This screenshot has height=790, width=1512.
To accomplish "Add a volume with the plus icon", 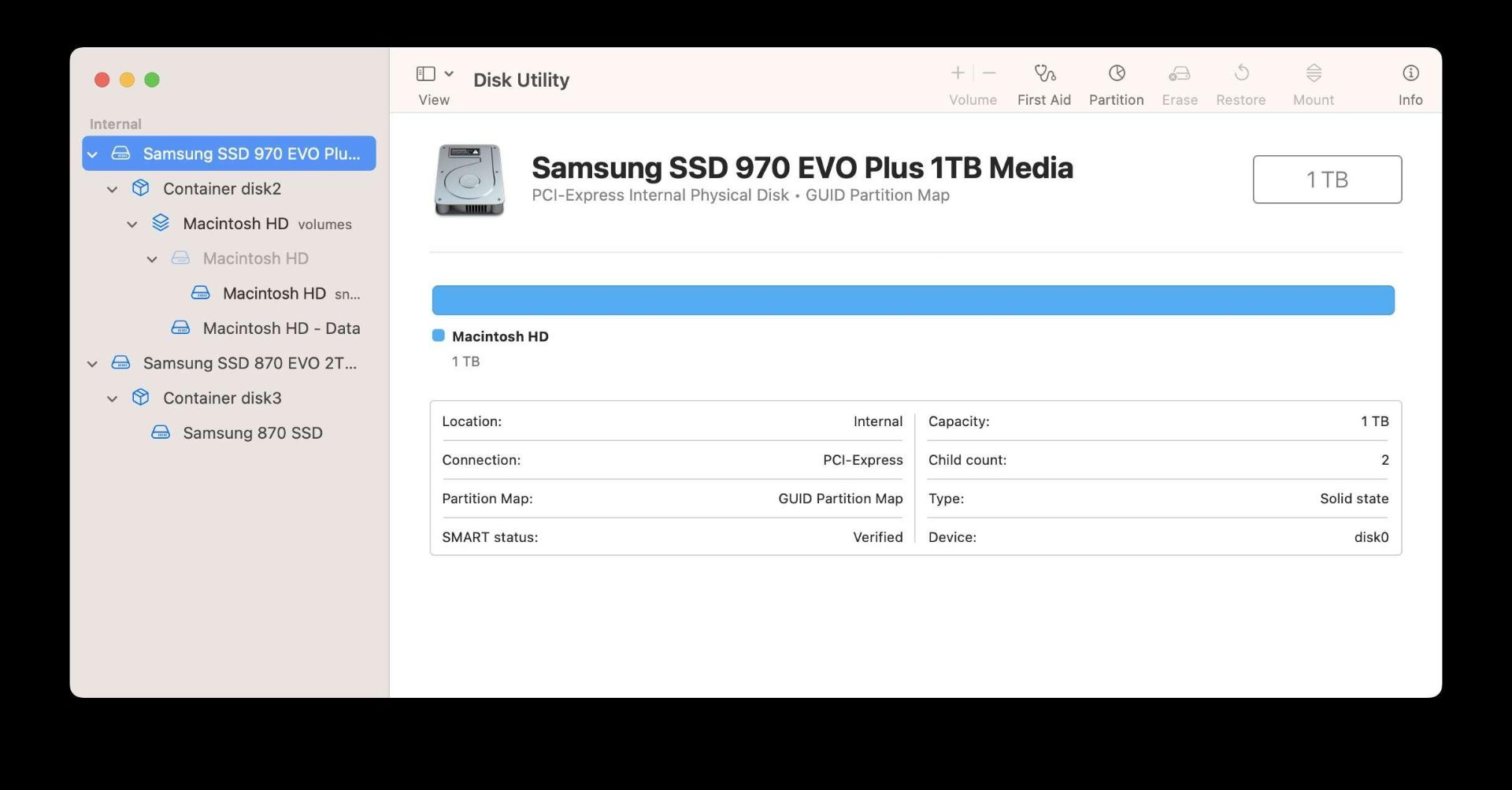I will point(958,73).
